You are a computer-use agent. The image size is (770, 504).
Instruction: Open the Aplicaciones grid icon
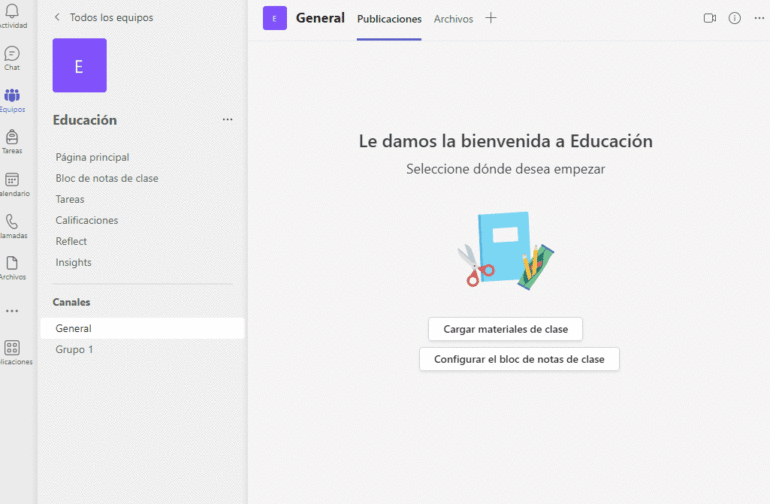click(12, 348)
